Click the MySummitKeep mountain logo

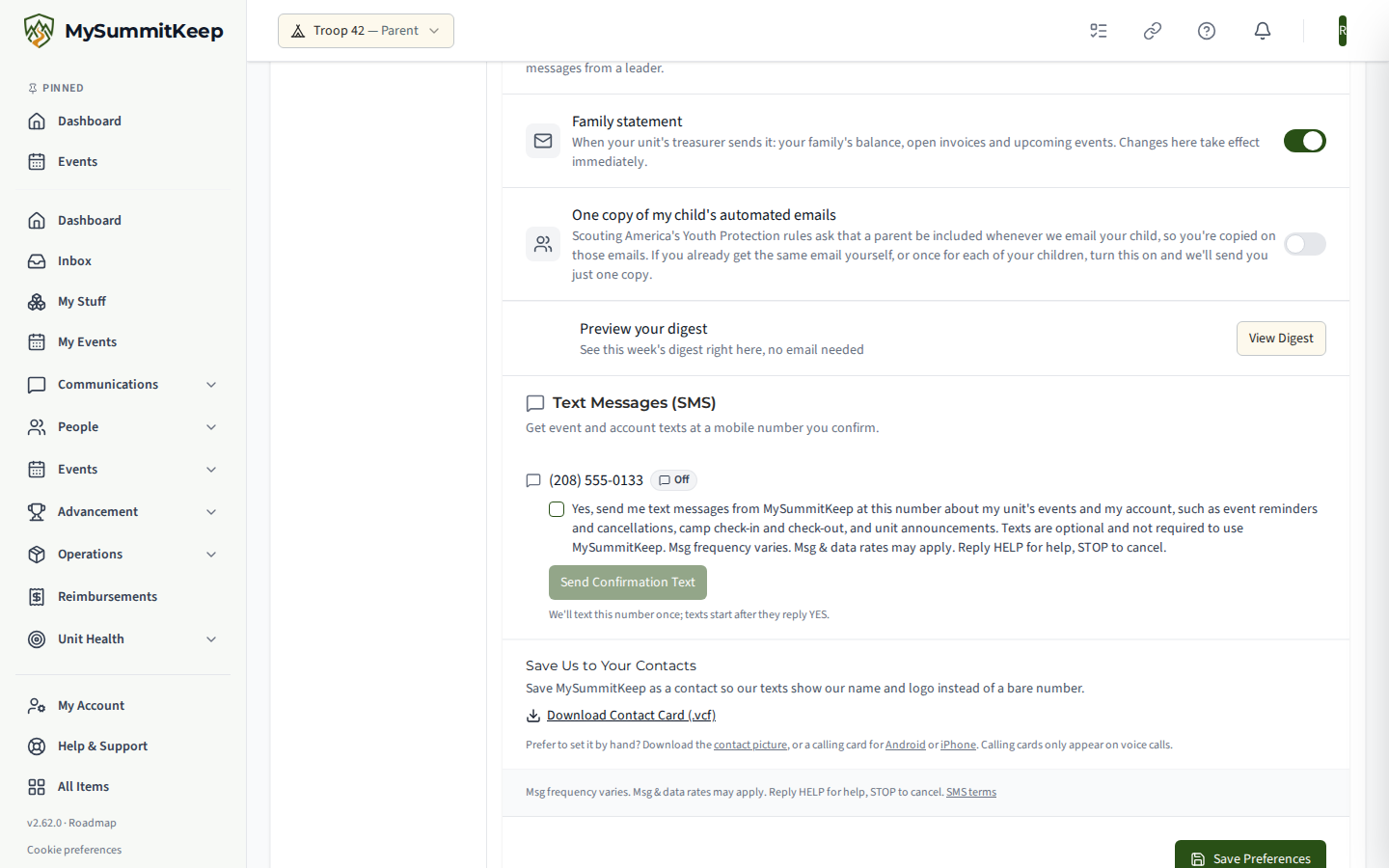(39, 31)
